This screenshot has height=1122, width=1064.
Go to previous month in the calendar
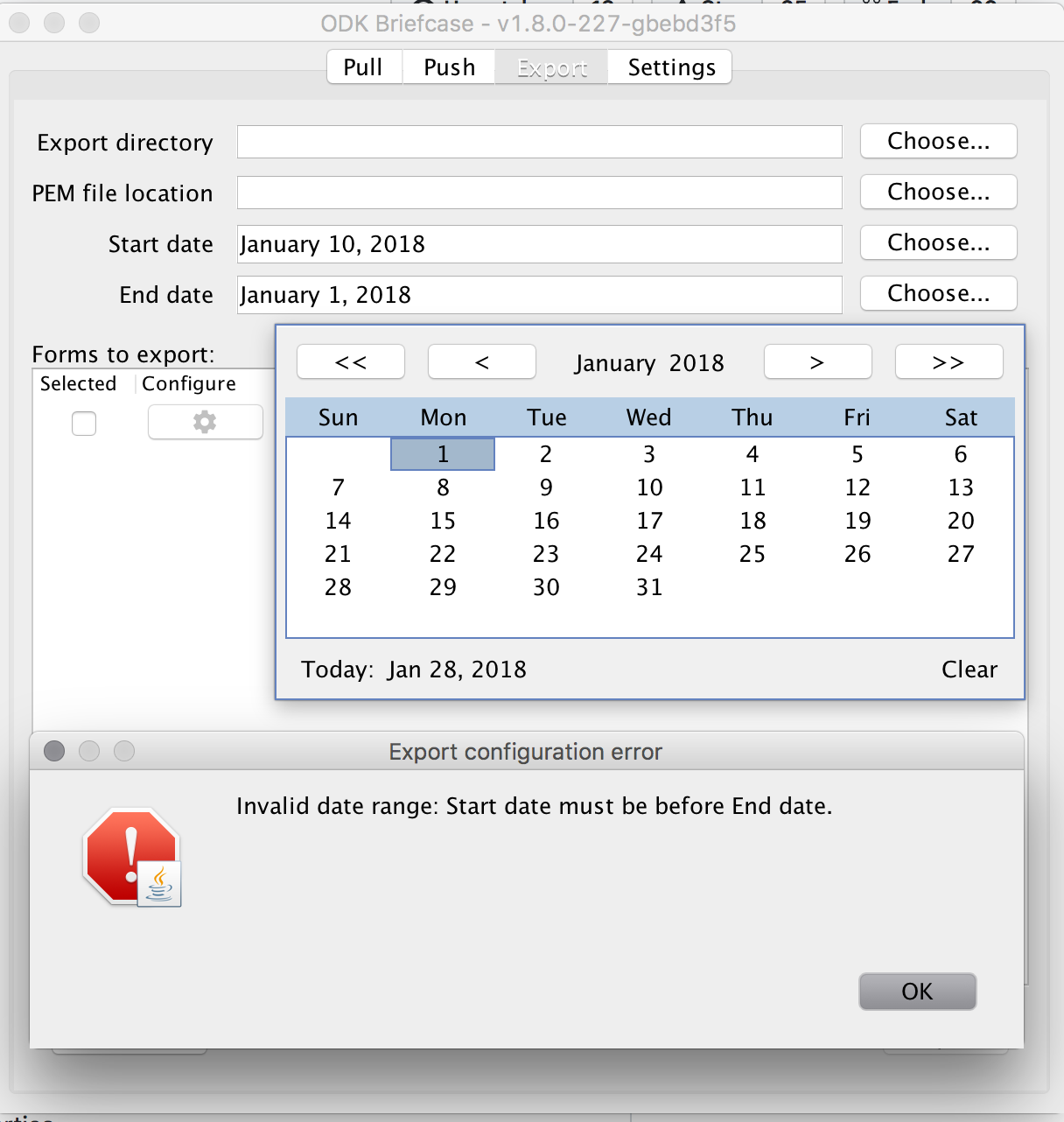pos(481,361)
